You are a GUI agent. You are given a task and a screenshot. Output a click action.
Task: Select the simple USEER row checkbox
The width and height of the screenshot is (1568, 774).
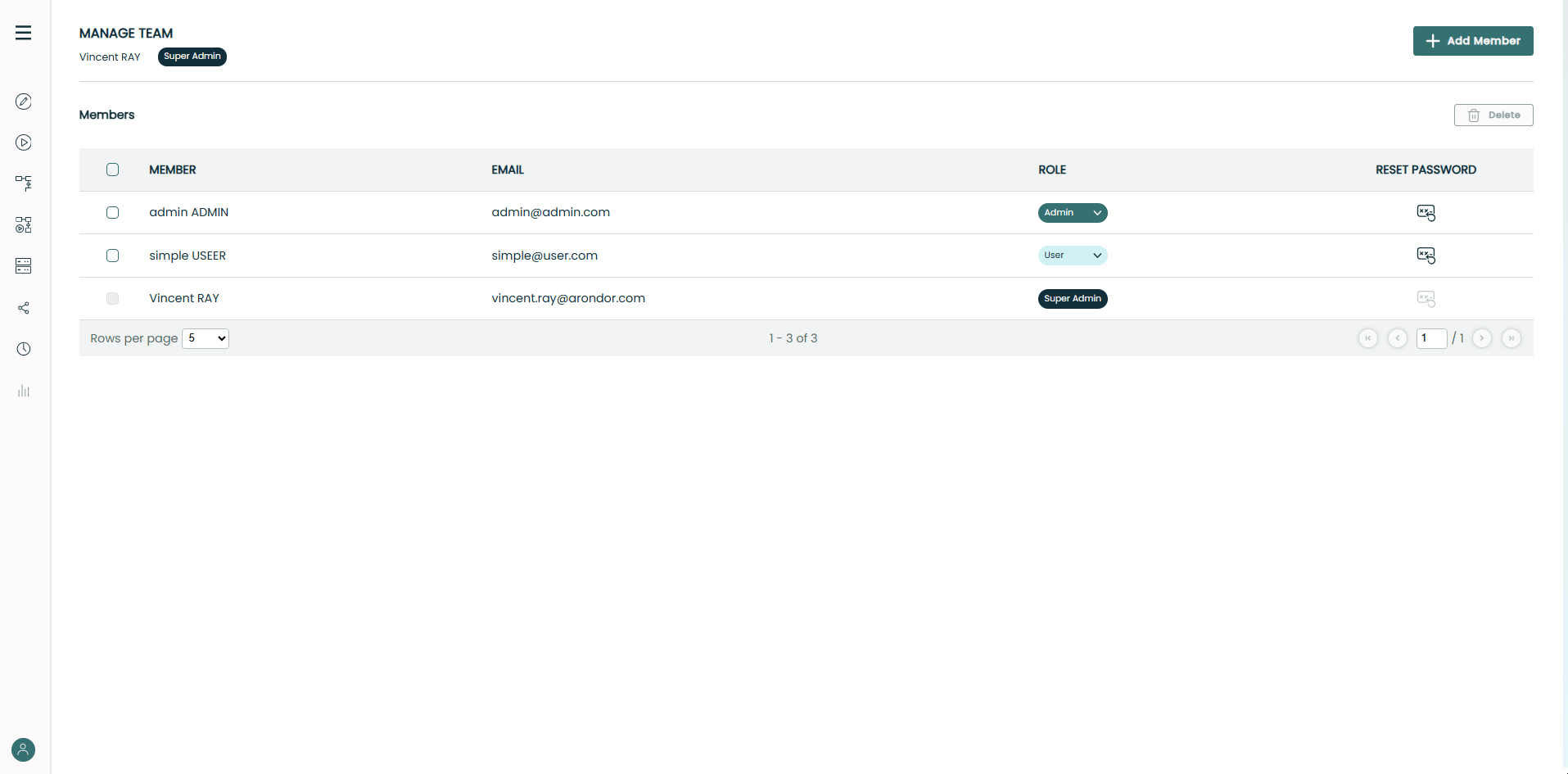click(x=113, y=256)
